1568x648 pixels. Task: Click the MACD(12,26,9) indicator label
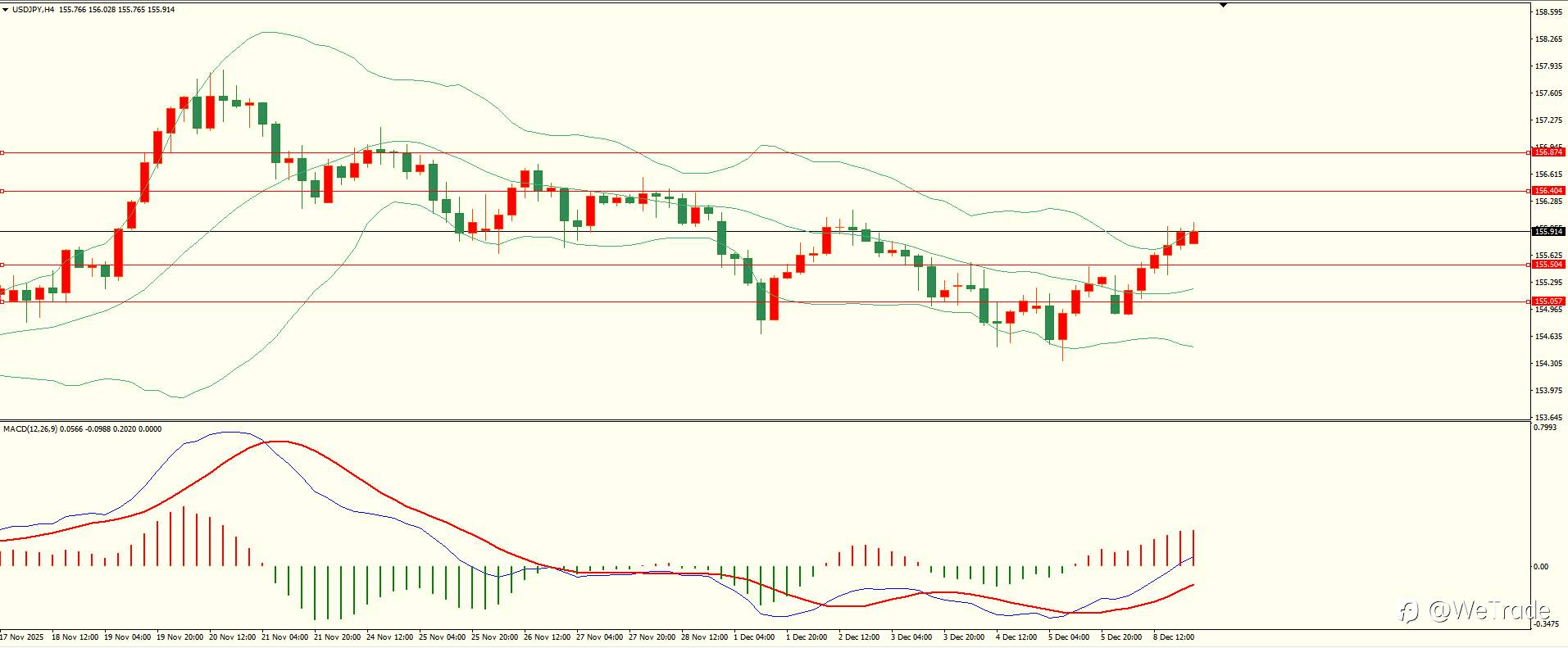click(x=30, y=429)
